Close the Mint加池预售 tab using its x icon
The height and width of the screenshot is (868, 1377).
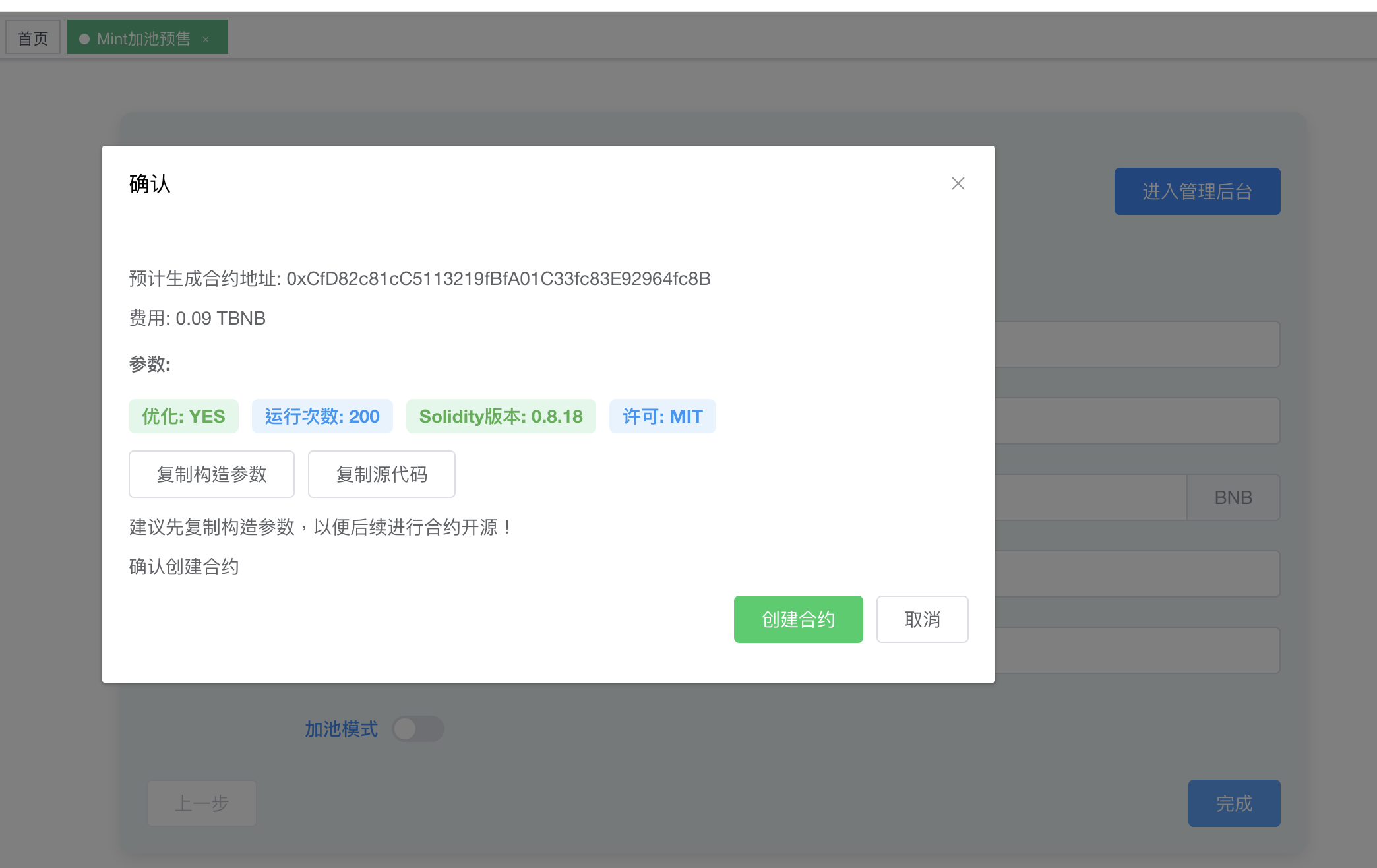(x=206, y=40)
